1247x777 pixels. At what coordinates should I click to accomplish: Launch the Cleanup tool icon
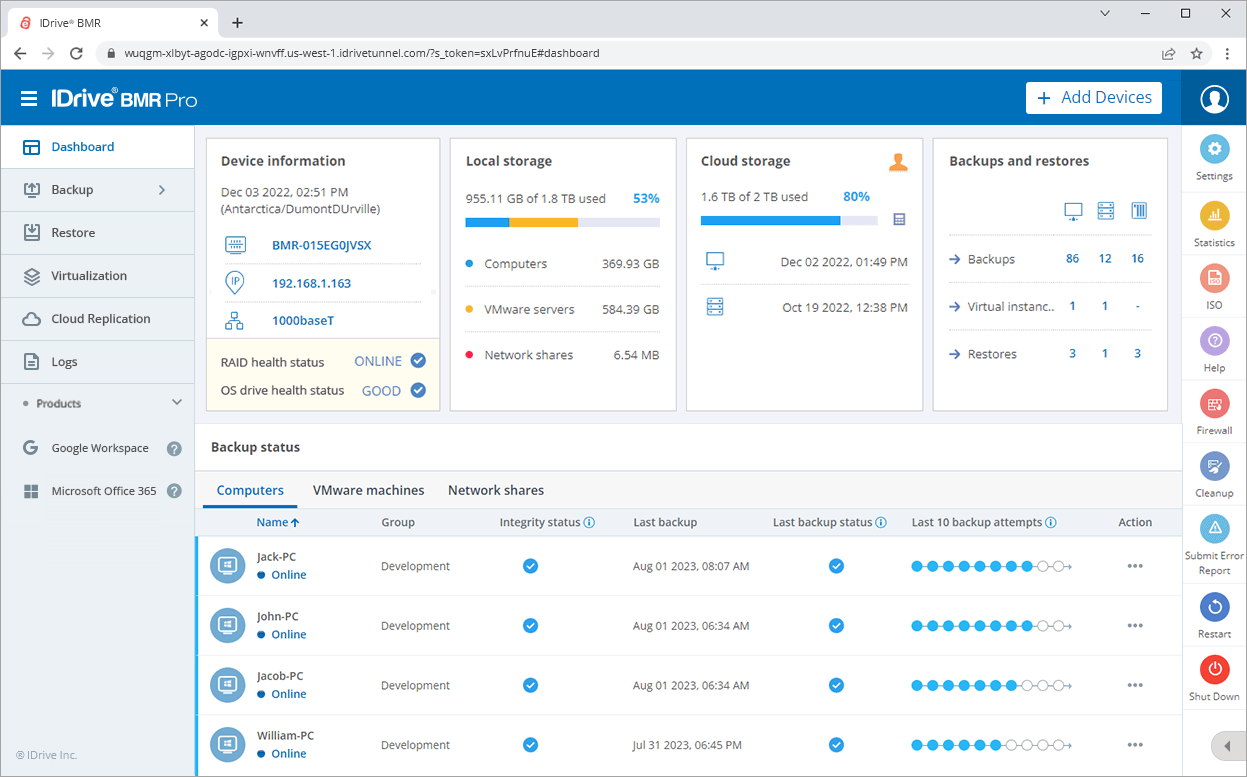pos(1213,467)
